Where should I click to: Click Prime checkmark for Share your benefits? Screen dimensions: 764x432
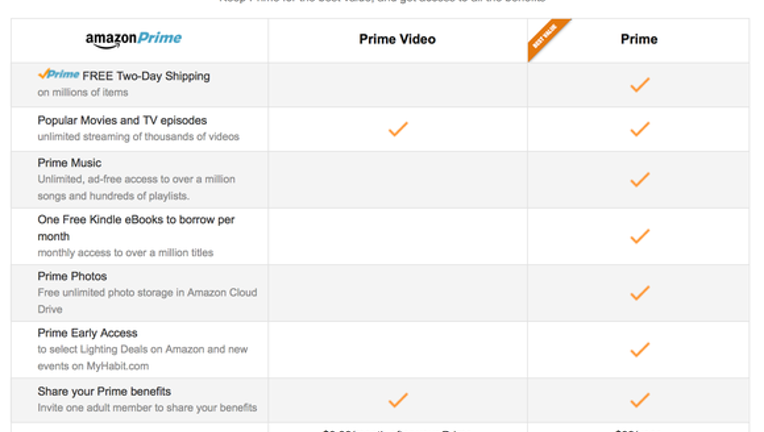coord(640,400)
